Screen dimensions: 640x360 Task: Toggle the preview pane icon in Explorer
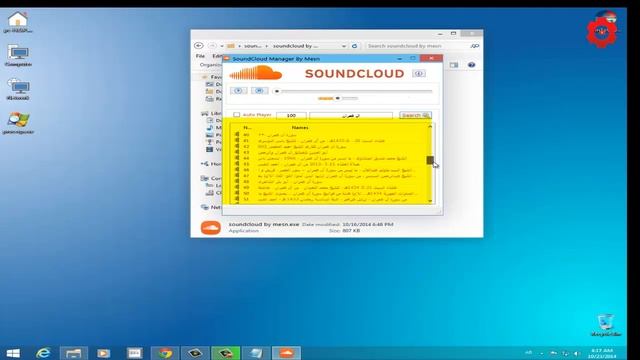tap(453, 65)
